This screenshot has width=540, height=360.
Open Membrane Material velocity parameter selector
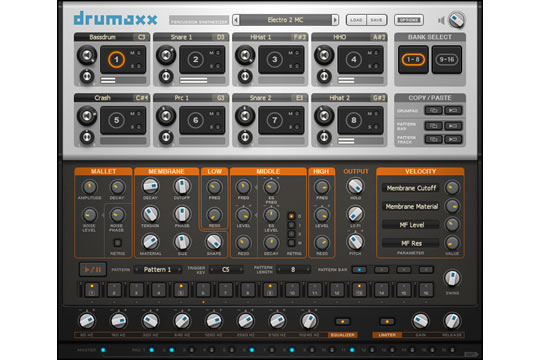[x=411, y=206]
